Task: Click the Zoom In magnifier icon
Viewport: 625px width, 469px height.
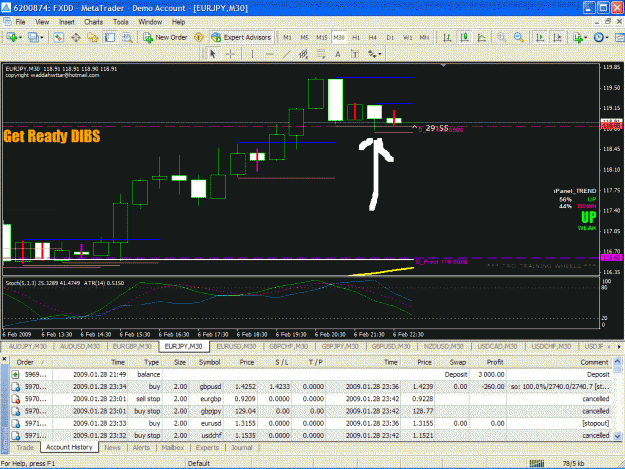Action: (501, 37)
